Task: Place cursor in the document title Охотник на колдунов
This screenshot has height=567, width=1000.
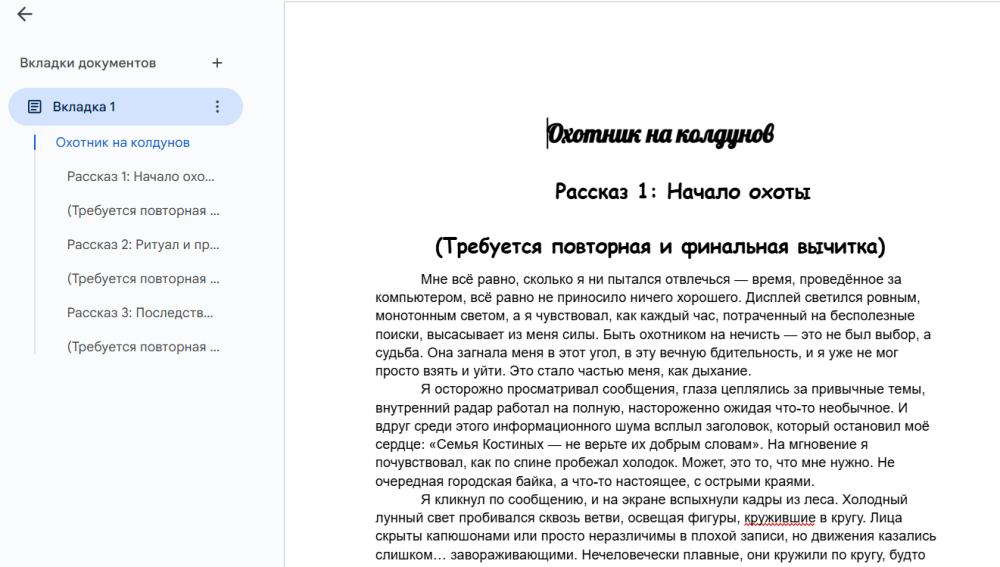Action: pyautogui.click(x=660, y=135)
